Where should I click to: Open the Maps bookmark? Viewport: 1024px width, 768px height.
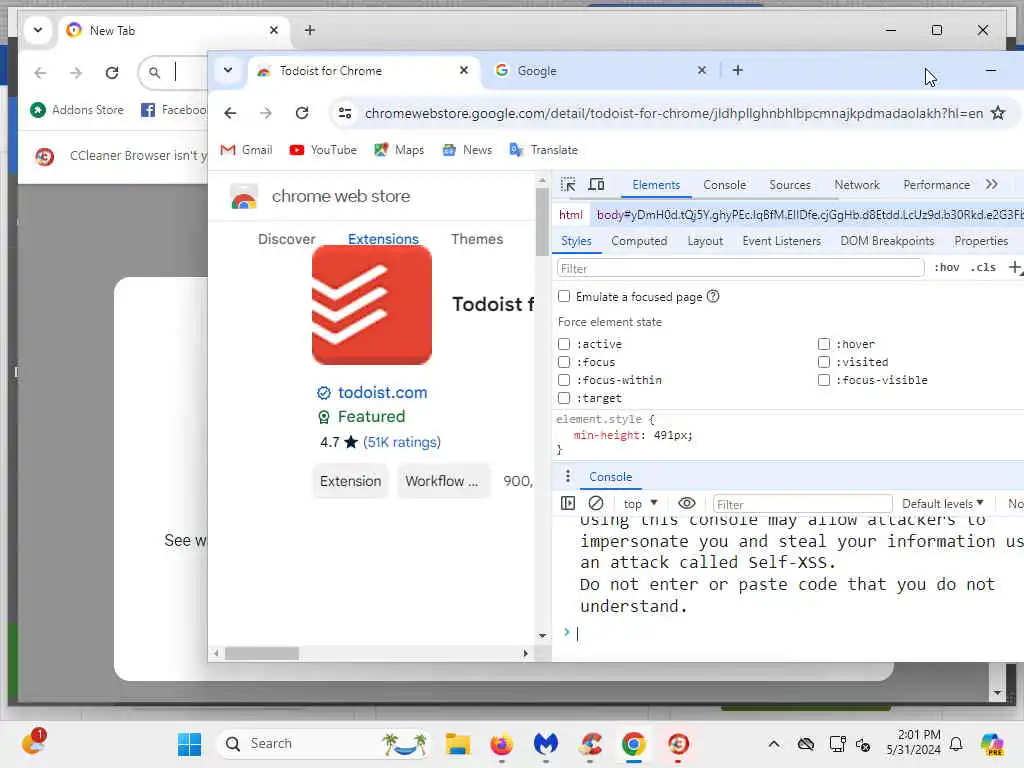(399, 150)
